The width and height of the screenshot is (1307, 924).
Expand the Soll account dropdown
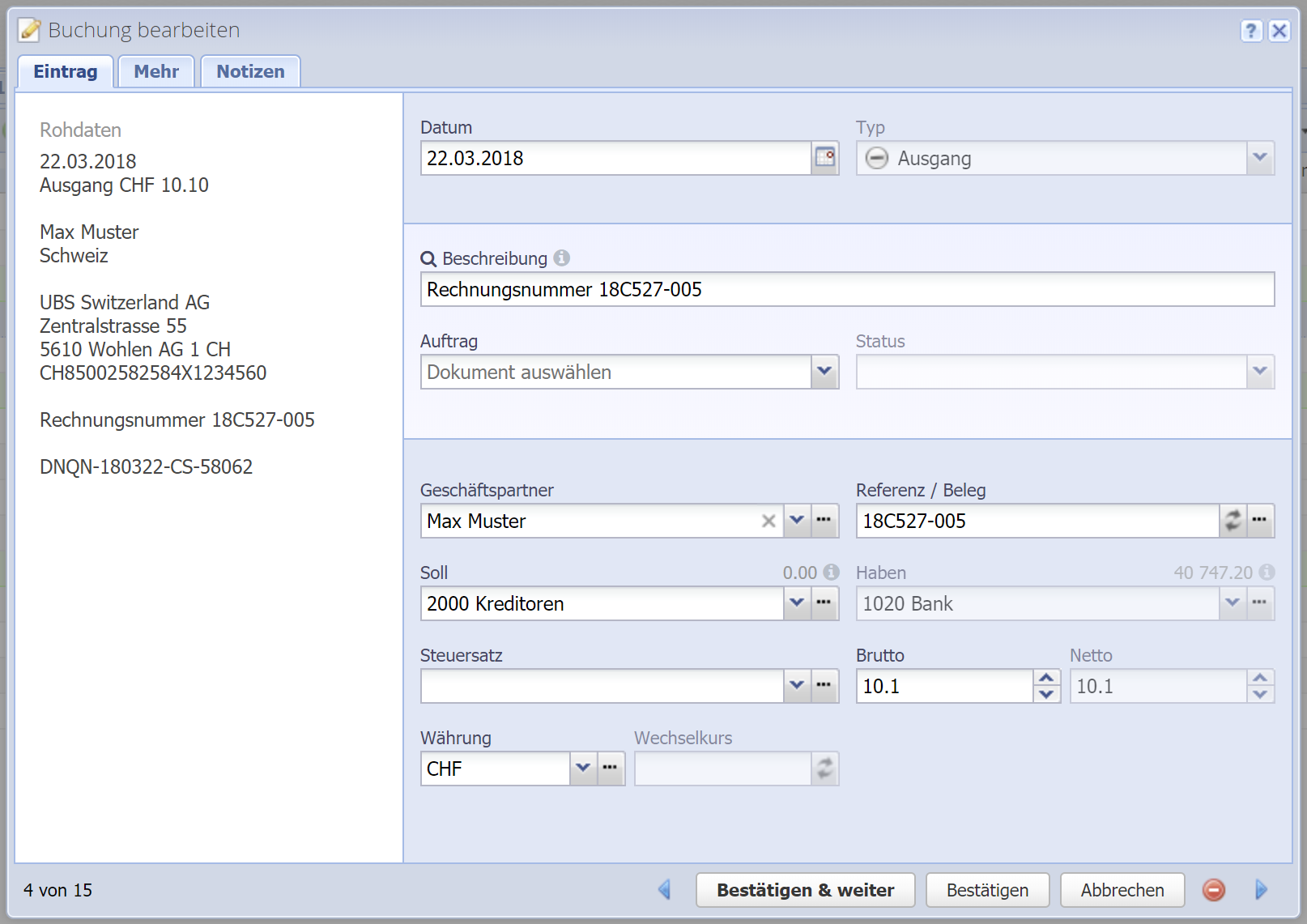[x=797, y=603]
